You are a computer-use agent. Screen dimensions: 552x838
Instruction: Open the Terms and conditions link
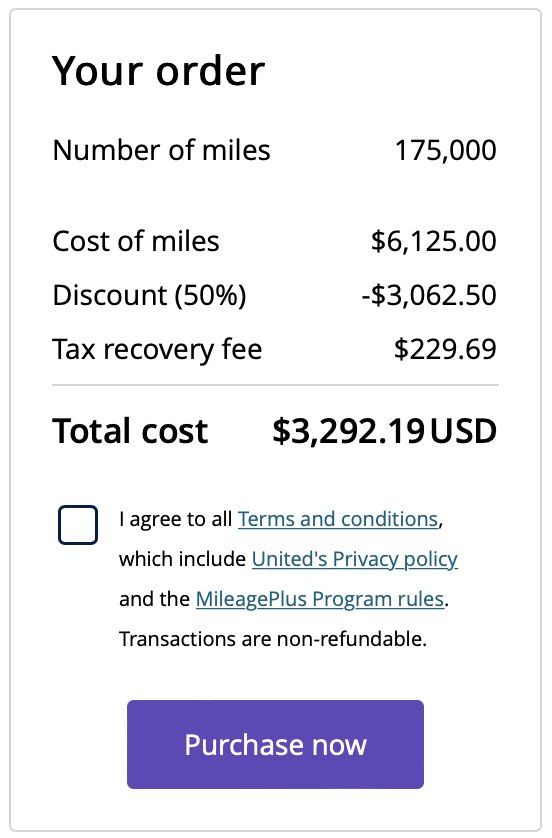pos(338,519)
